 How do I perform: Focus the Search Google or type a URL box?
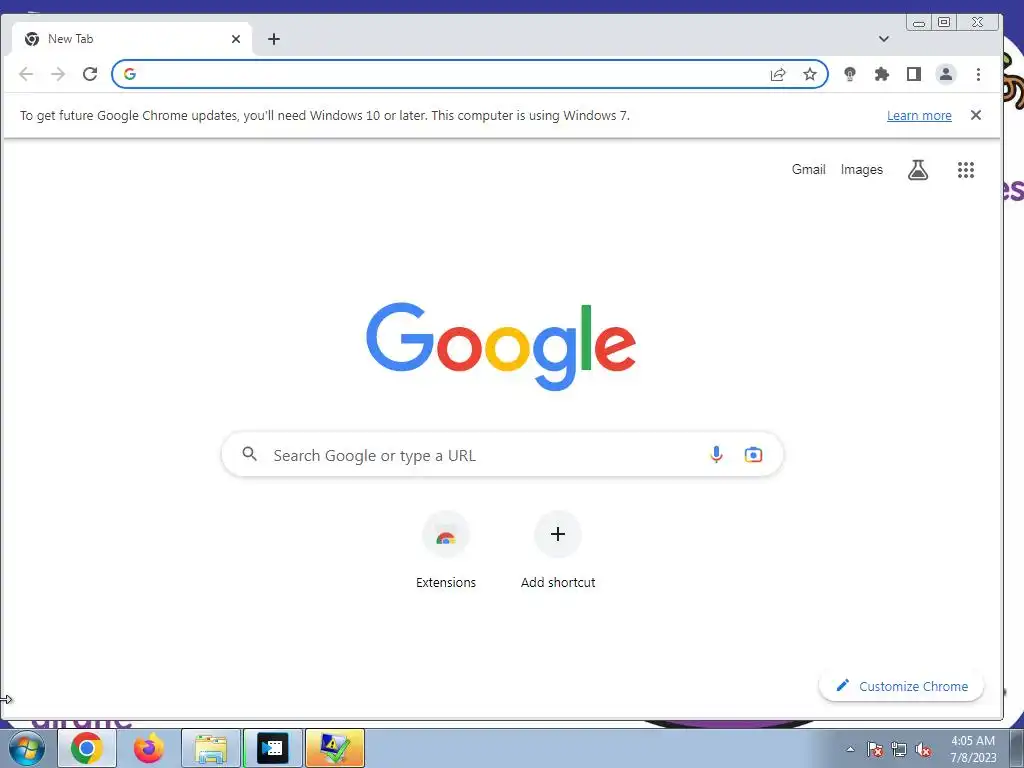[502, 455]
